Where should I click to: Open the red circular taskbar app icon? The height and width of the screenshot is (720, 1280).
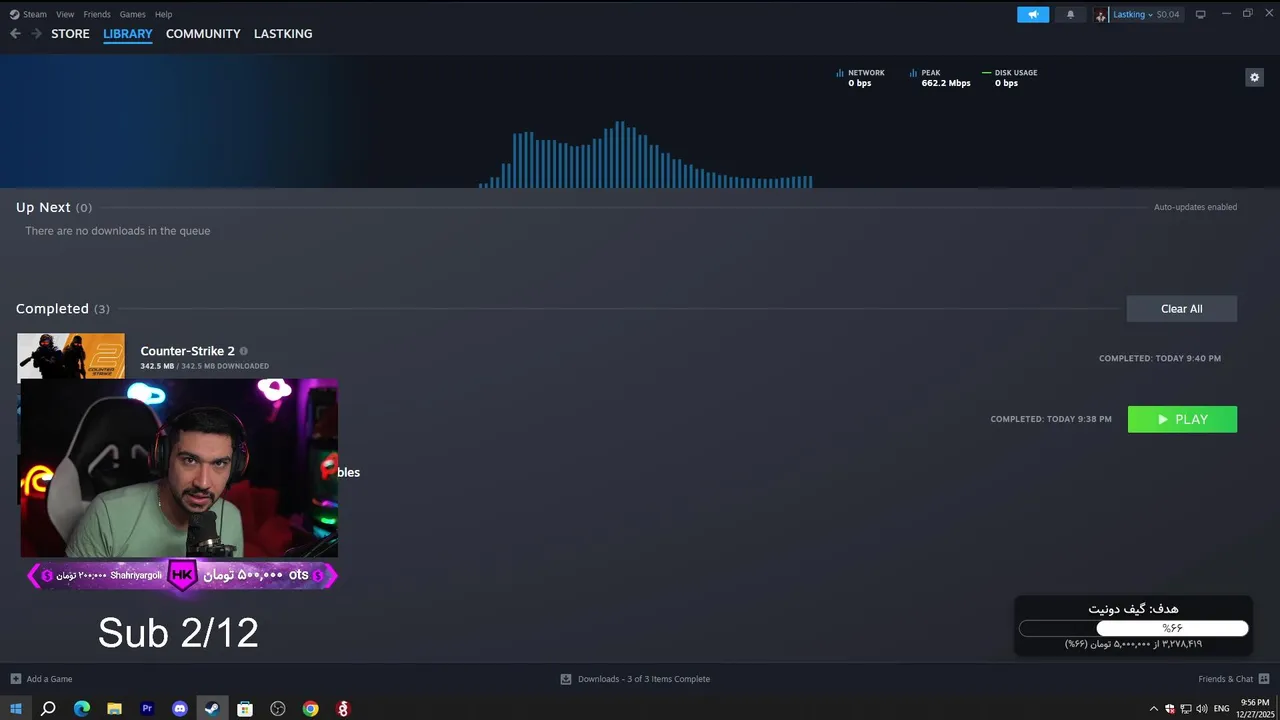tap(343, 709)
